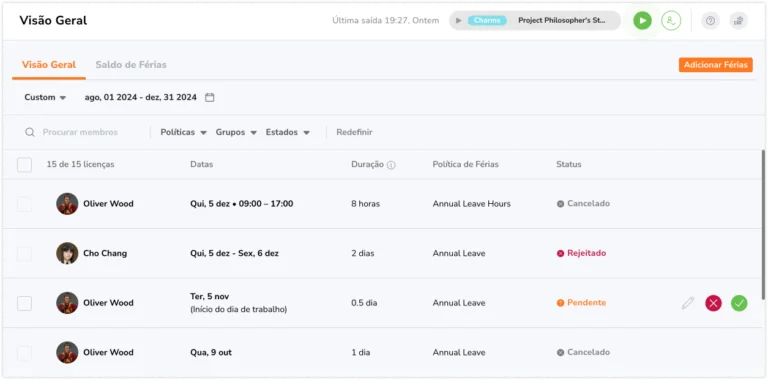The width and height of the screenshot is (768, 380).
Task: Select all licenses via header checkbox
Action: (24, 165)
